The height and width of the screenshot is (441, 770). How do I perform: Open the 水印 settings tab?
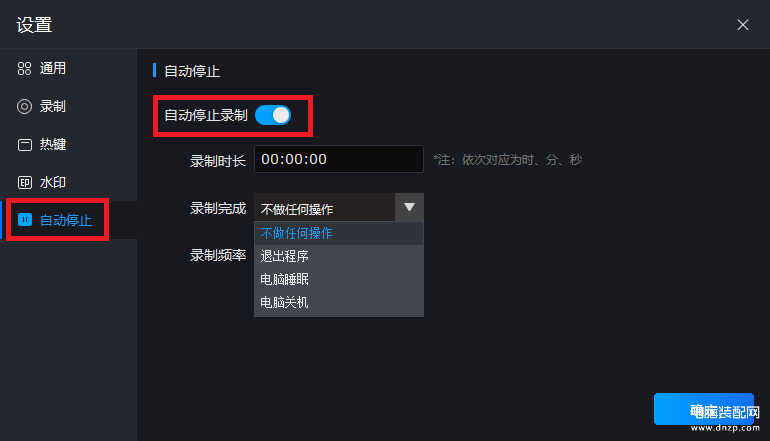[69, 183]
